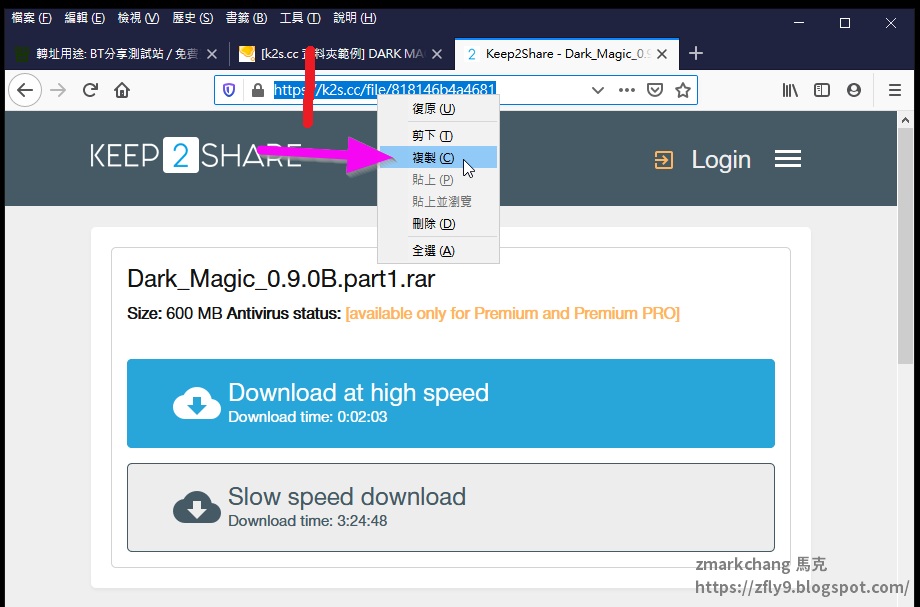Expand the address bar history dropdown
This screenshot has height=607, width=920.
coord(597,90)
